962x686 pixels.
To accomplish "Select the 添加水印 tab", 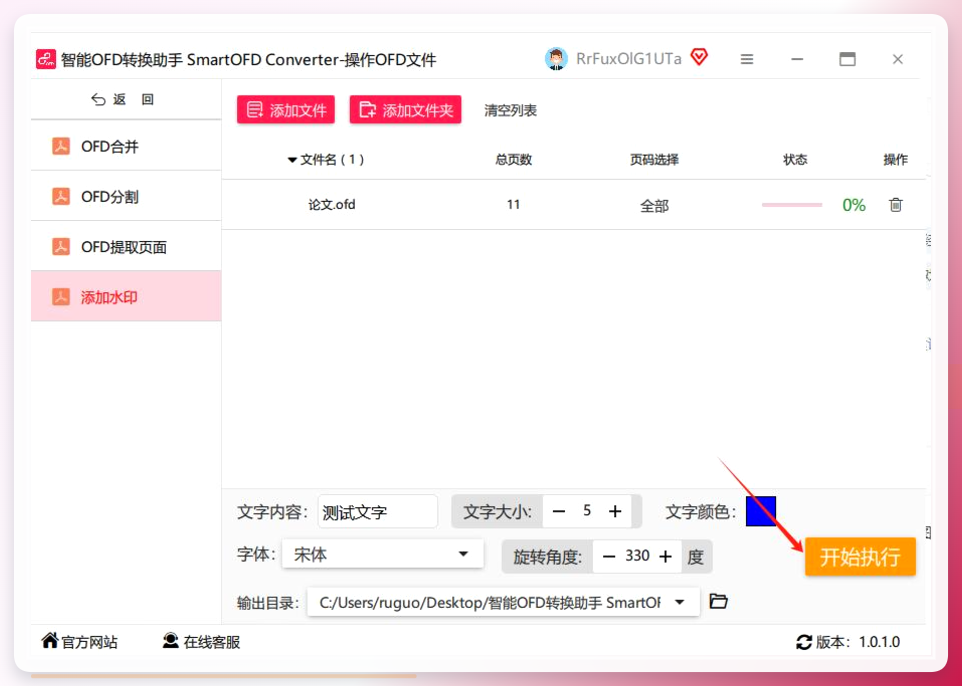I will (x=126, y=297).
